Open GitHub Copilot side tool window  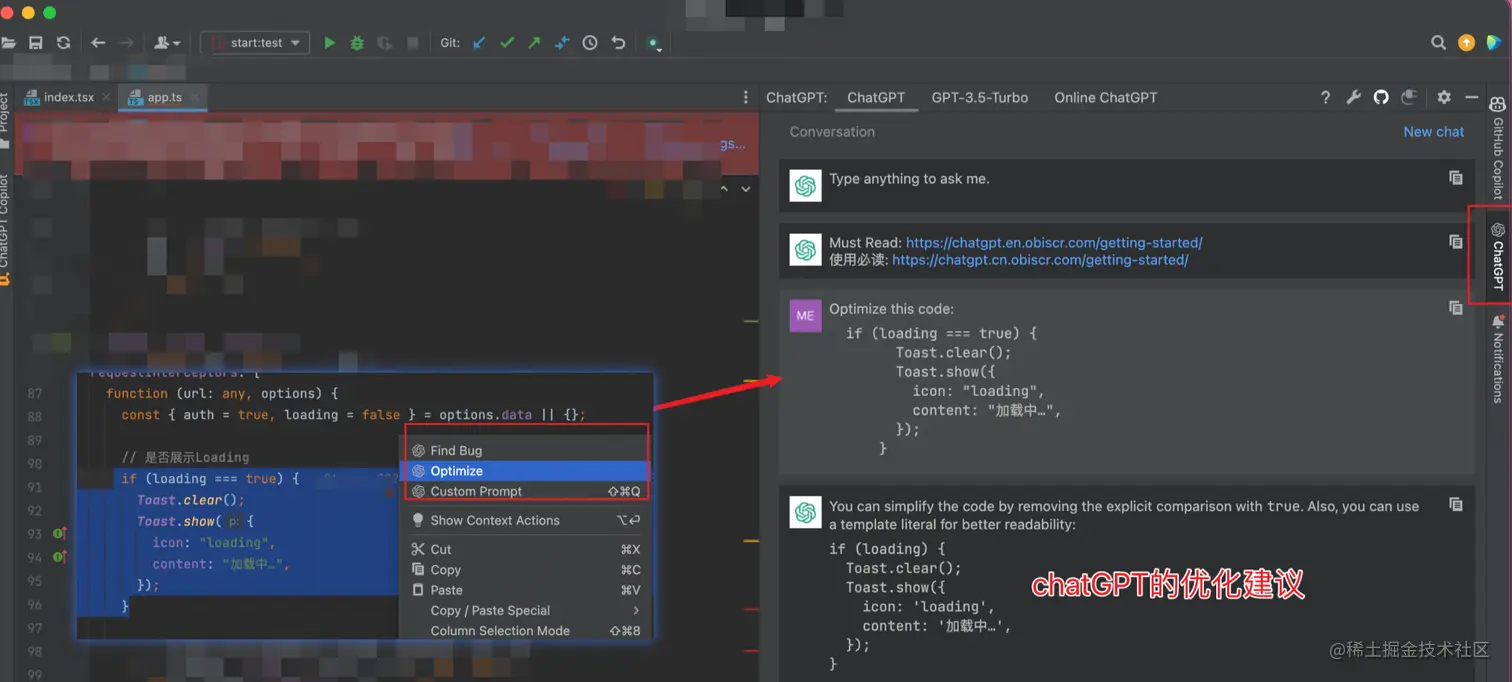[1497, 147]
